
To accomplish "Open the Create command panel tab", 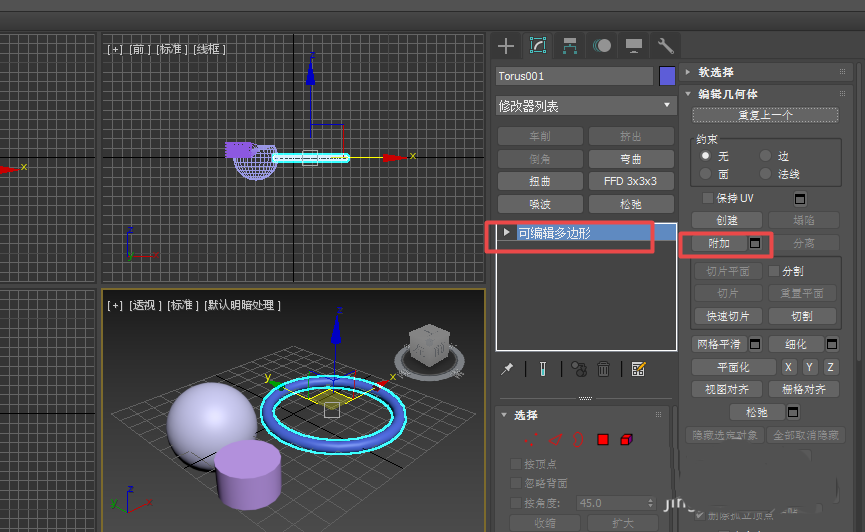I will 505,46.
